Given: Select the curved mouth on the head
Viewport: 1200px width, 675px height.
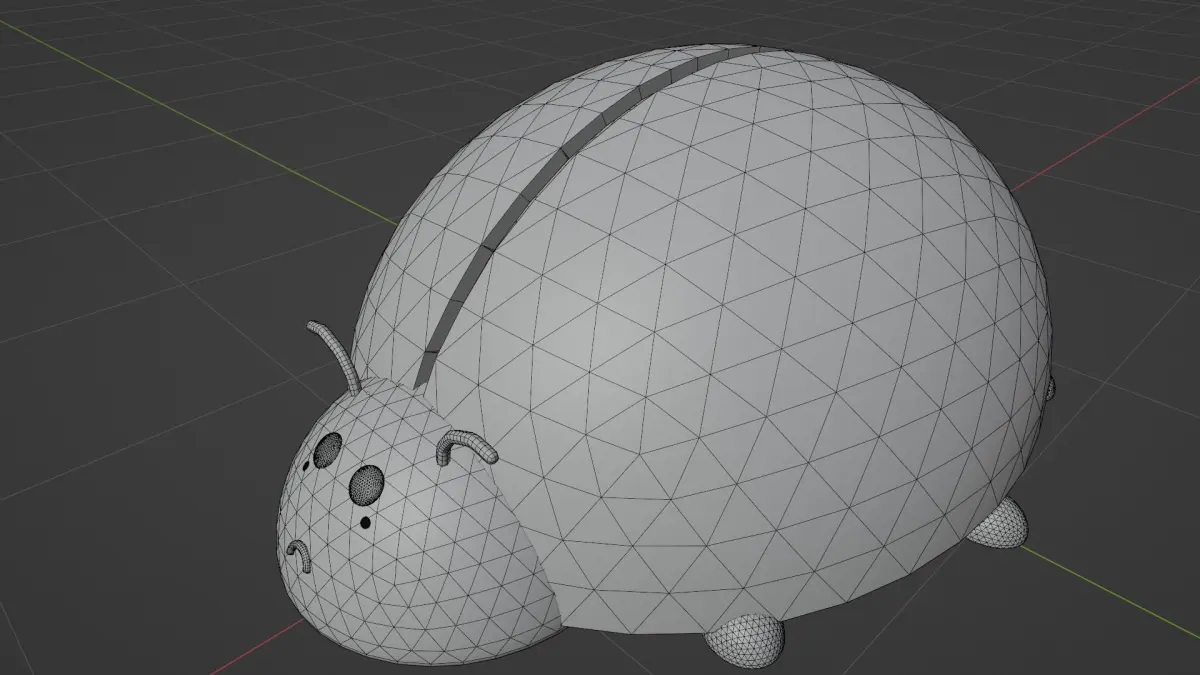Looking at the screenshot, I should point(298,555).
